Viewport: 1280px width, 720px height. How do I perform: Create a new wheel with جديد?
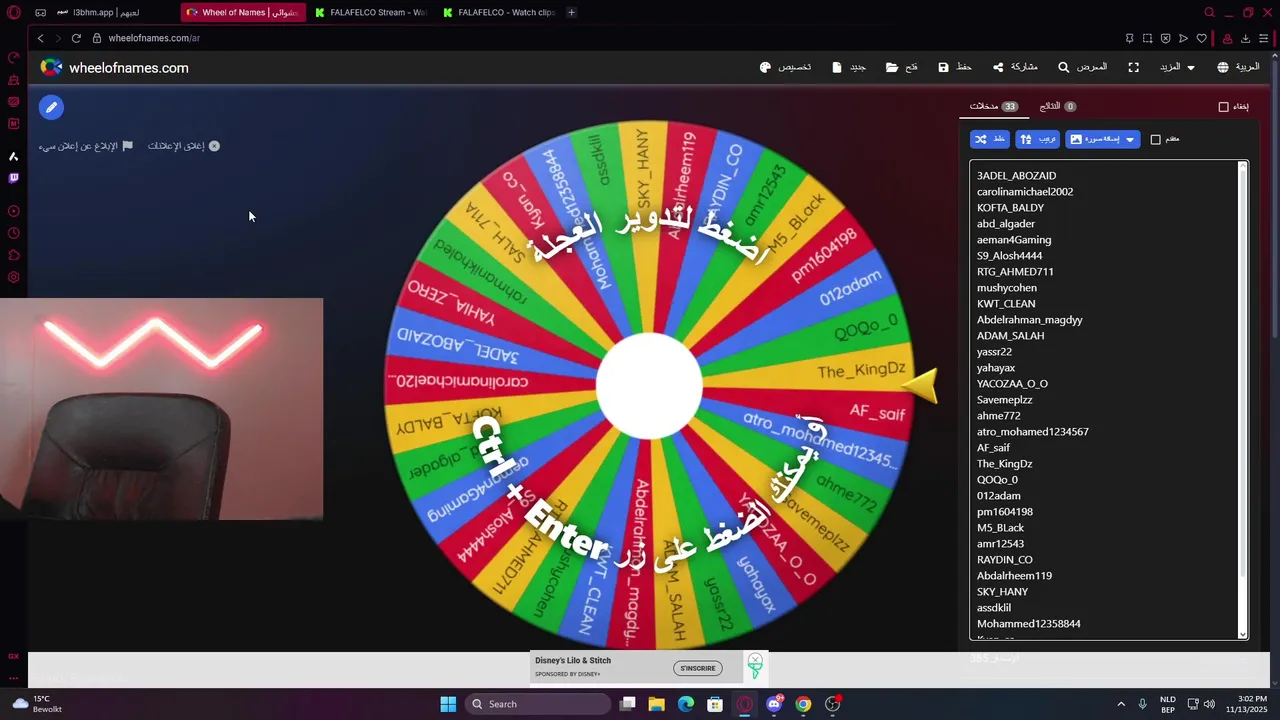pyautogui.click(x=849, y=67)
